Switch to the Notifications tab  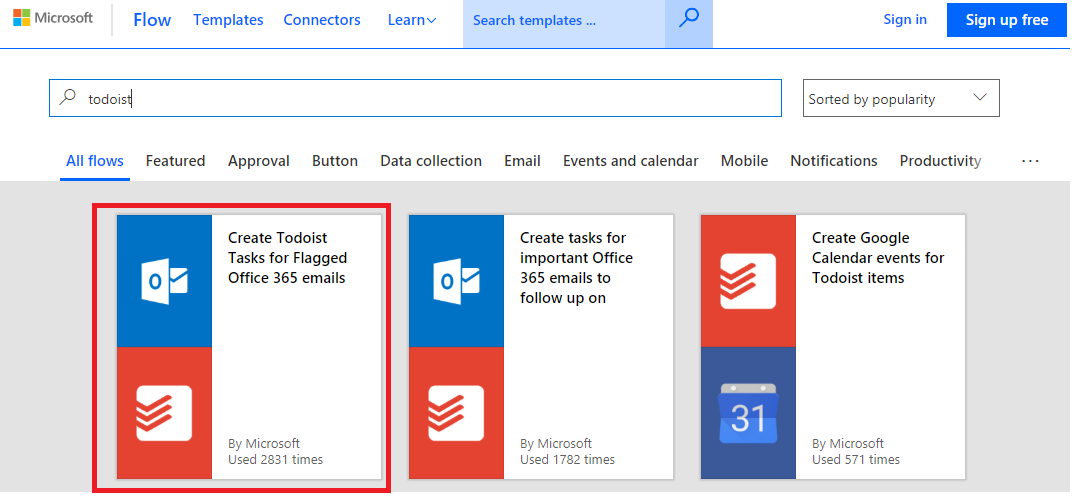pos(834,161)
